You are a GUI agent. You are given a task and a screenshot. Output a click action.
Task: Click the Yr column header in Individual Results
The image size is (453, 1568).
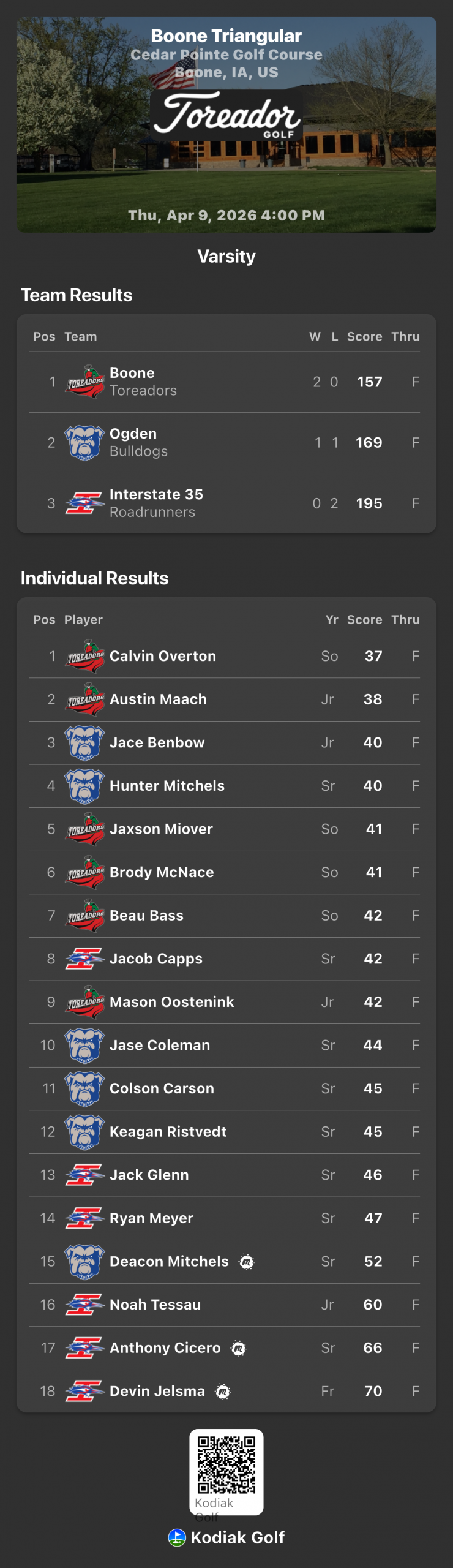click(x=332, y=619)
